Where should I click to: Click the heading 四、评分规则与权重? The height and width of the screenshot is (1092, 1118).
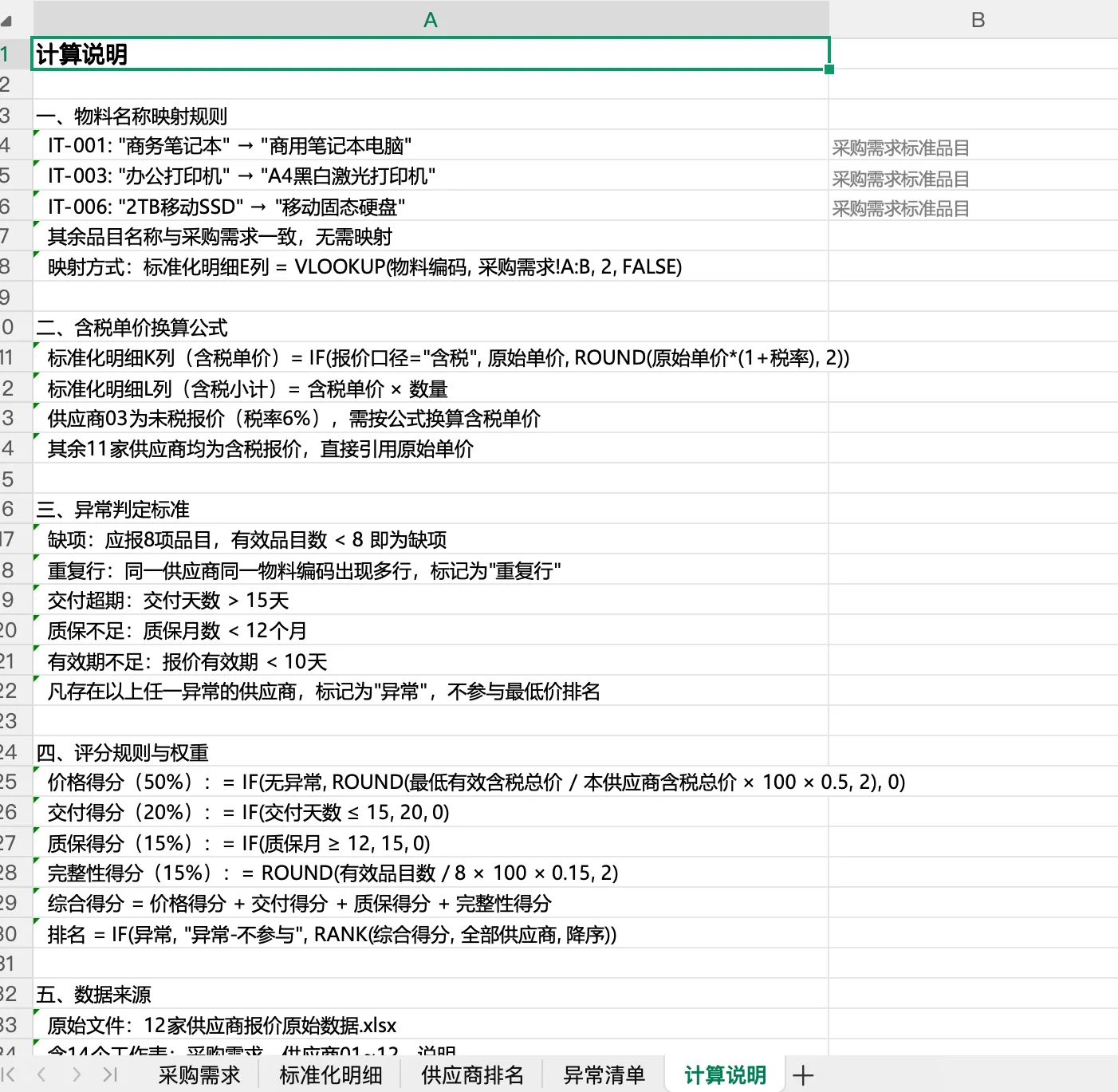point(431,752)
